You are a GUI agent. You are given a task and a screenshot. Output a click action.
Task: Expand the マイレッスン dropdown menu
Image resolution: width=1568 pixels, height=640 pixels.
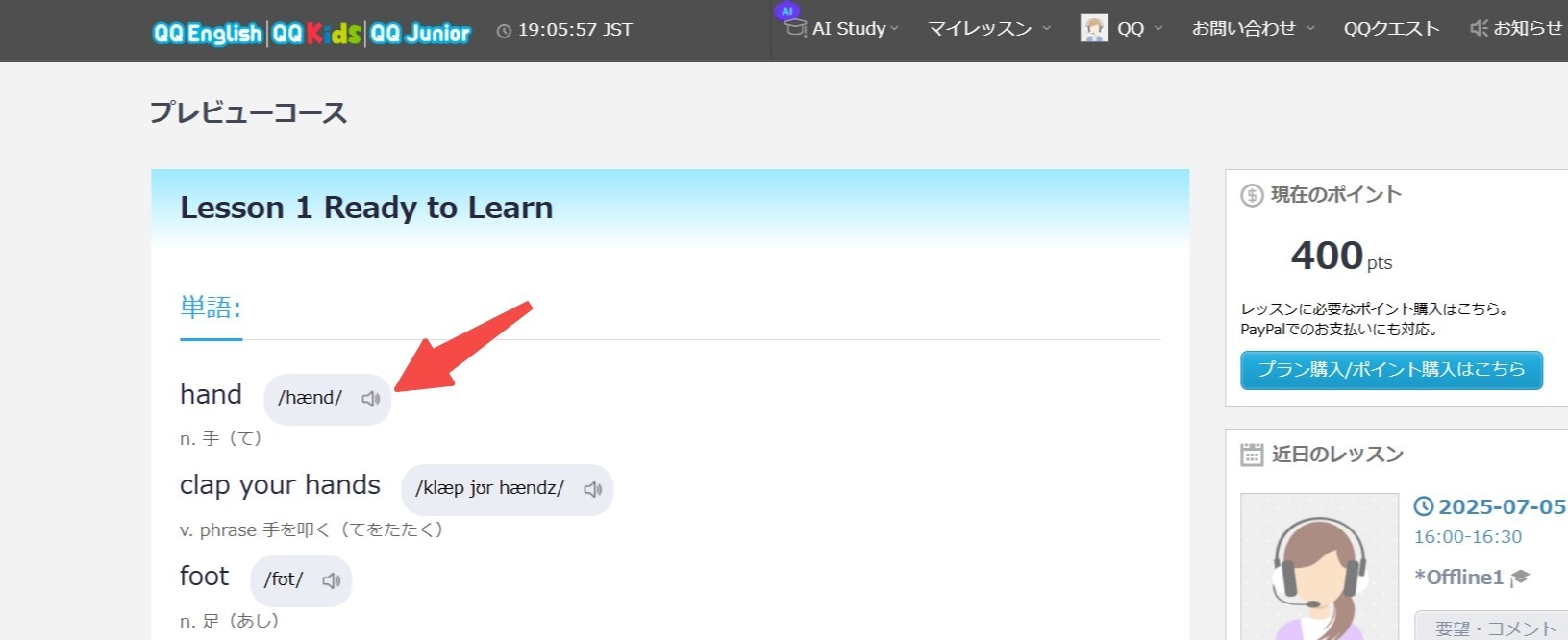[988, 29]
